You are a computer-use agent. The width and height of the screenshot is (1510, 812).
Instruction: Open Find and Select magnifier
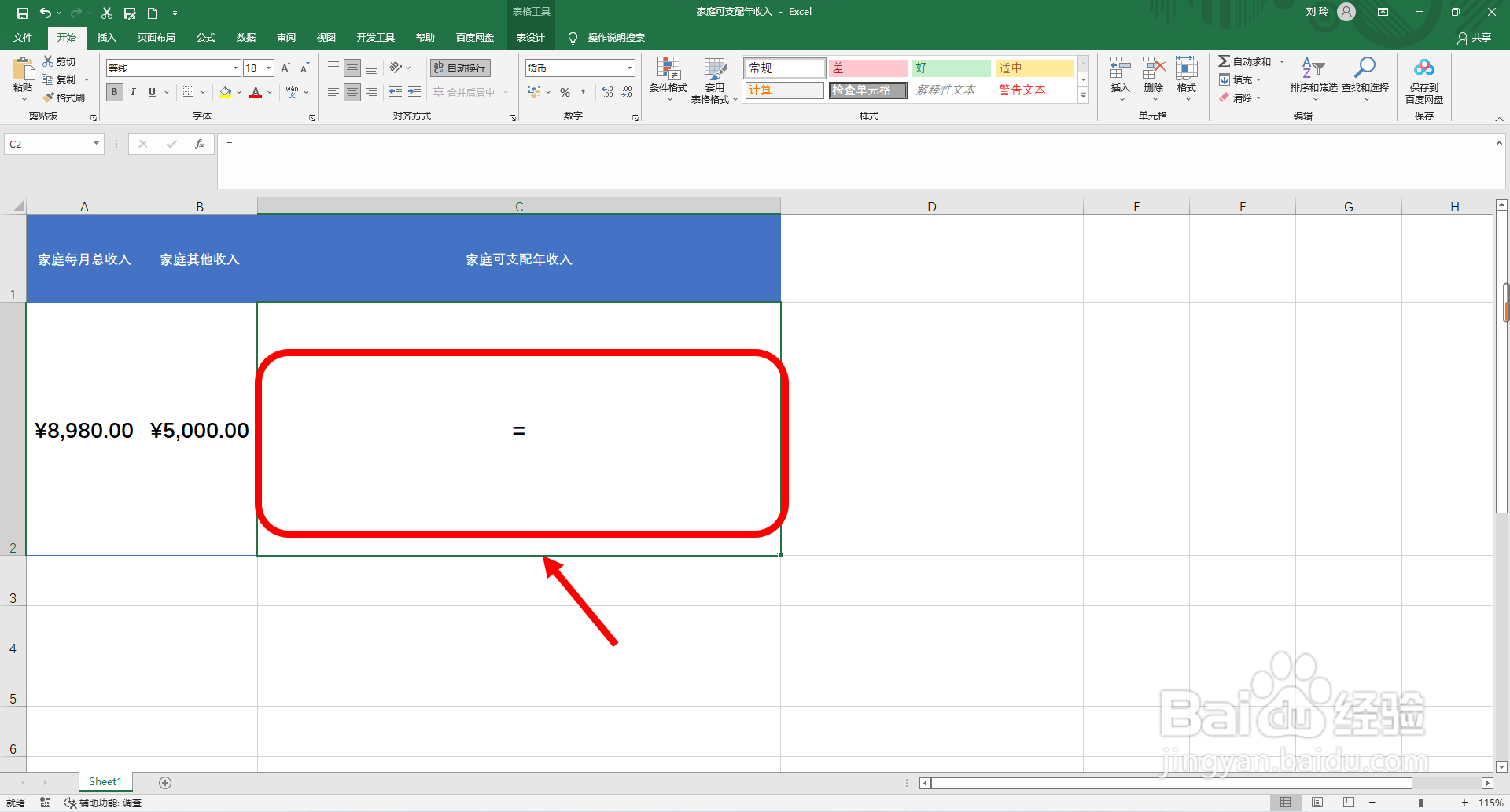1365,78
